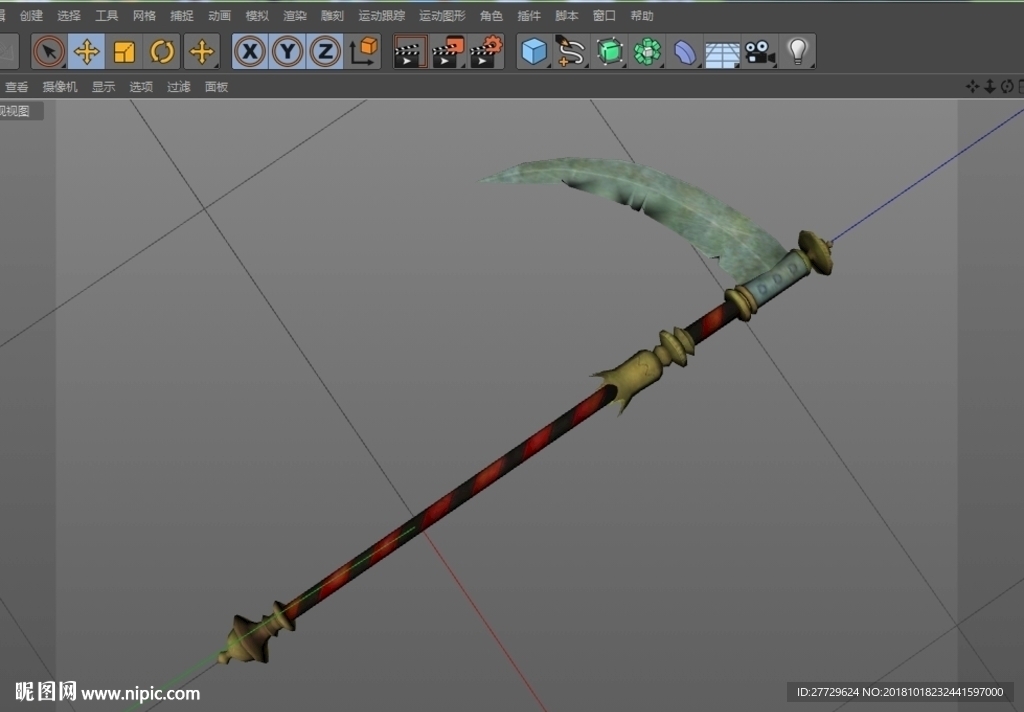
Task: Open the 脚本 (Script) menu
Action: (x=567, y=16)
